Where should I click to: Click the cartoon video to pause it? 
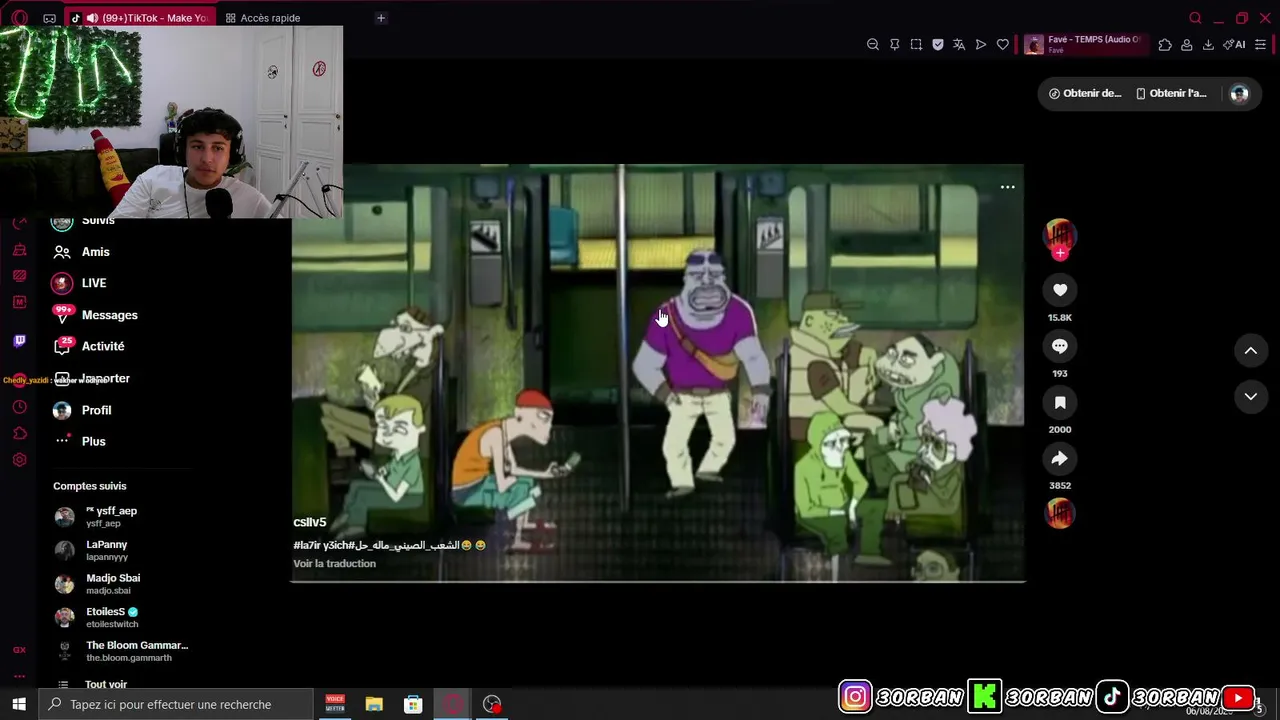[658, 372]
